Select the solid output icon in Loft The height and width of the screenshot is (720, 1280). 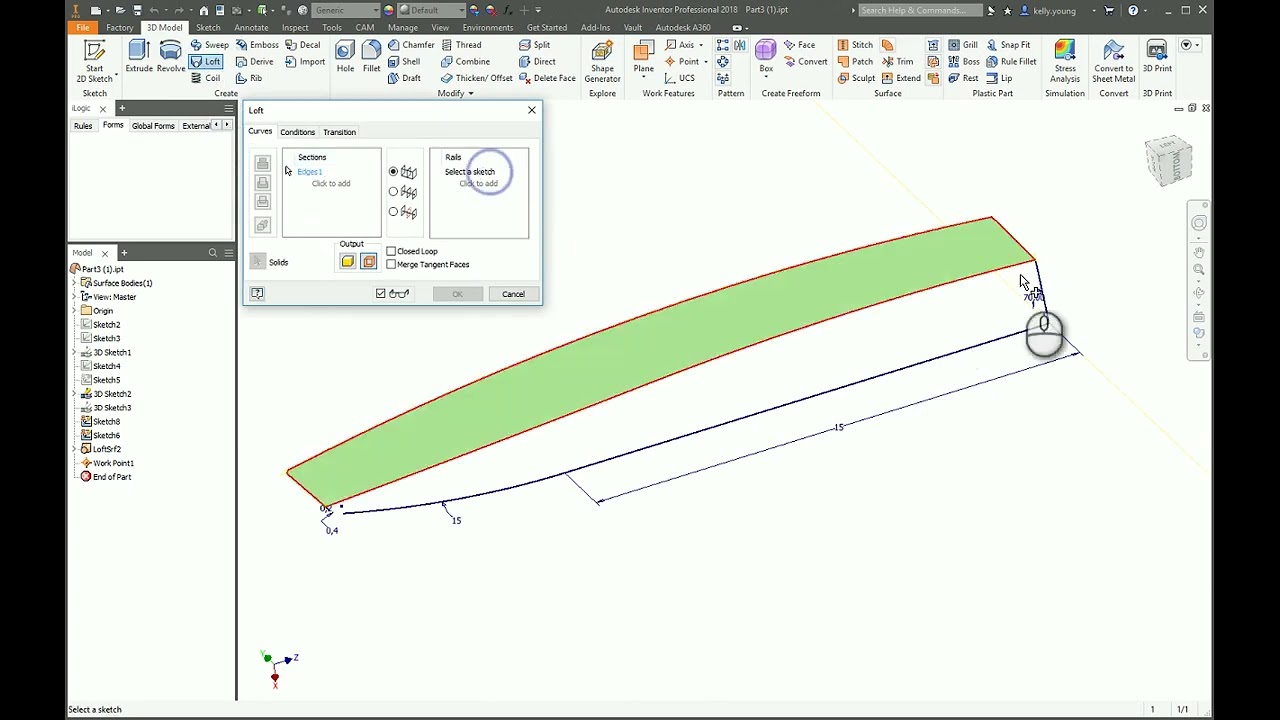coord(347,262)
